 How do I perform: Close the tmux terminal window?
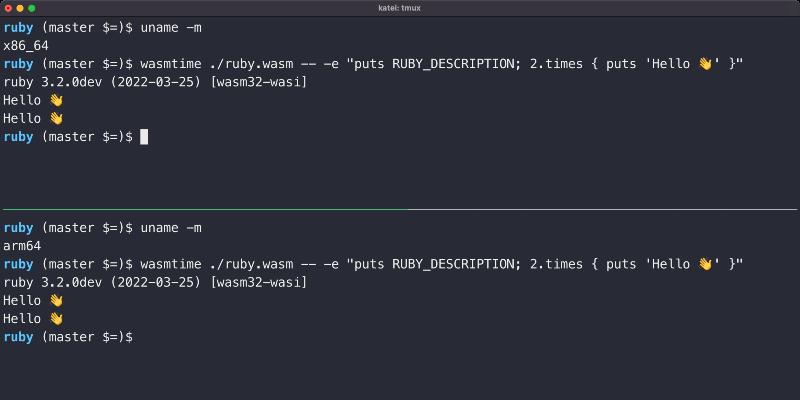point(9,8)
